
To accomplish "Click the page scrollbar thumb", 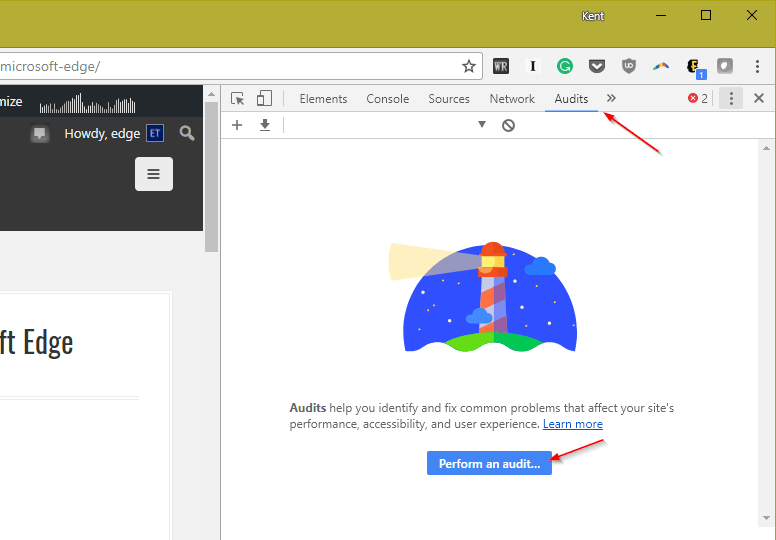I will point(211,177).
